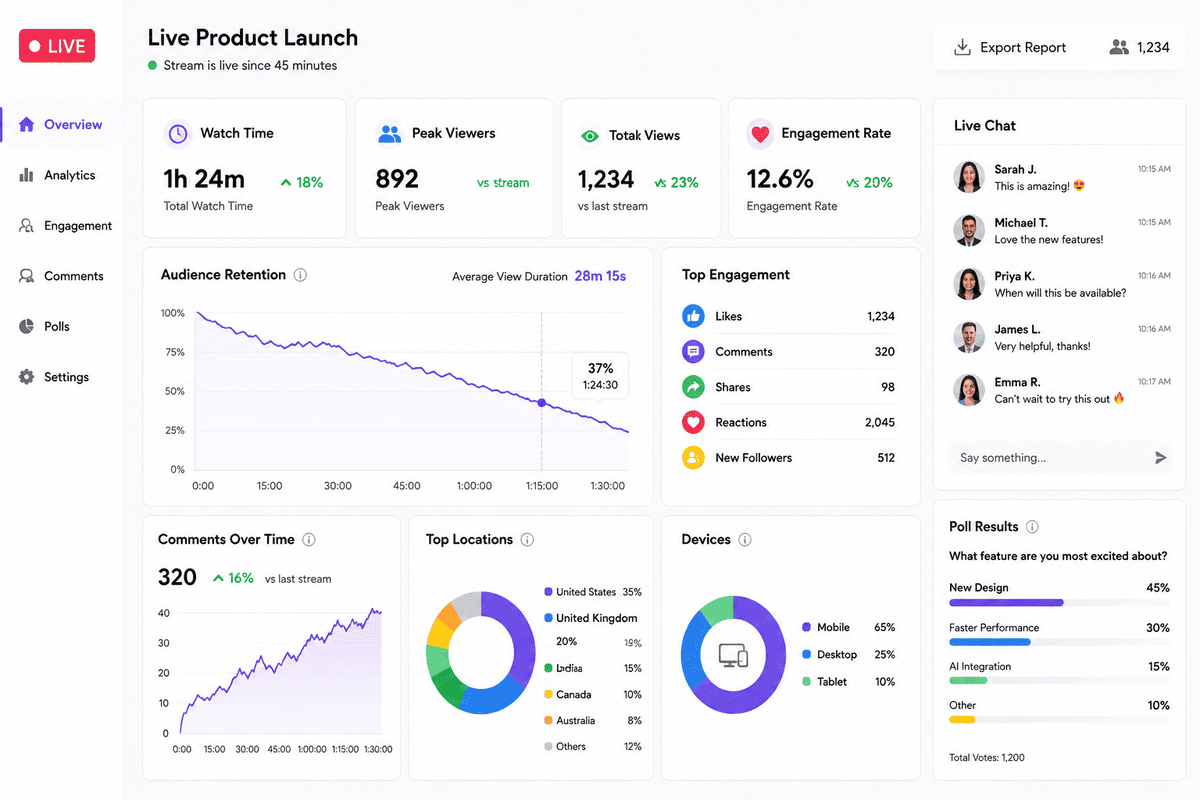Send the chat message with arrow icon

pos(1160,458)
